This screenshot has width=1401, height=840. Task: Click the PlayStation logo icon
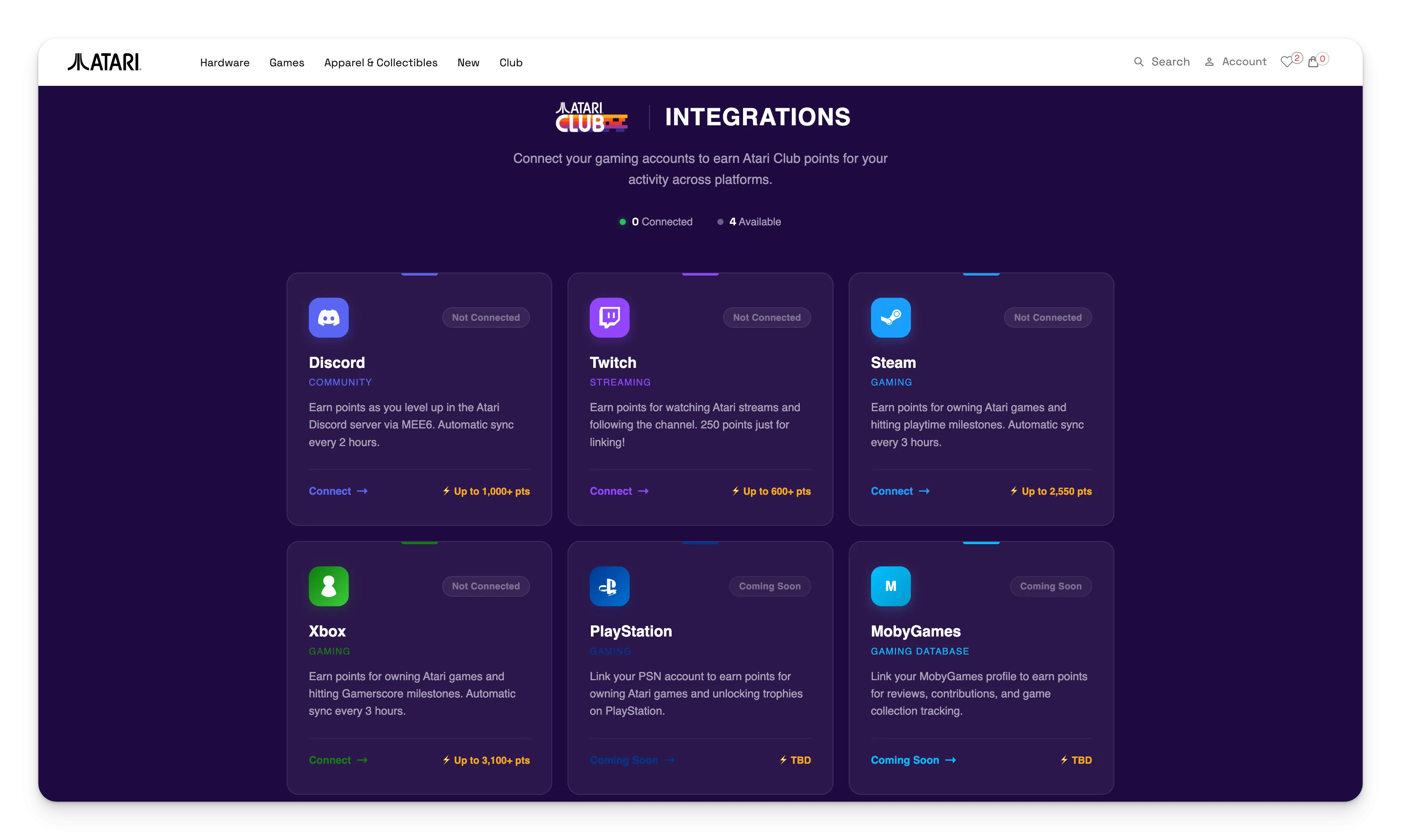pyautogui.click(x=609, y=586)
